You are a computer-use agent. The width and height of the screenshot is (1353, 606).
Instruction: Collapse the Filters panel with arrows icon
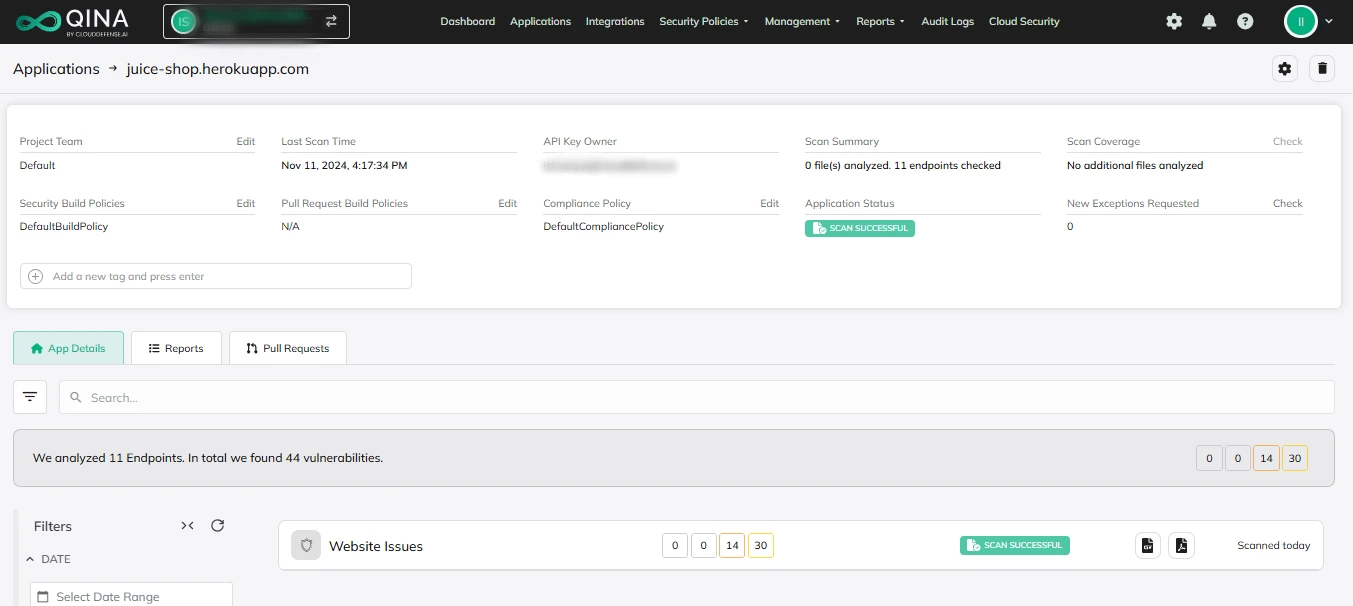(x=187, y=526)
